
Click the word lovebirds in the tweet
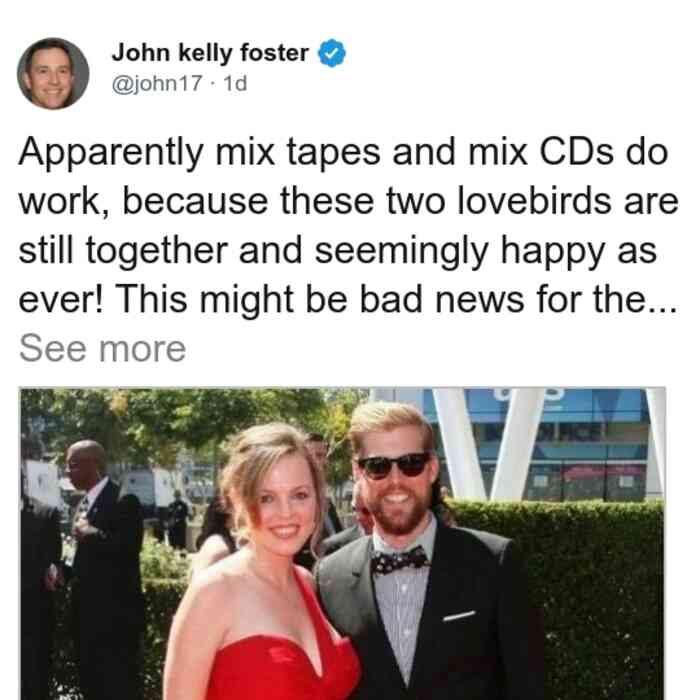[535, 201]
